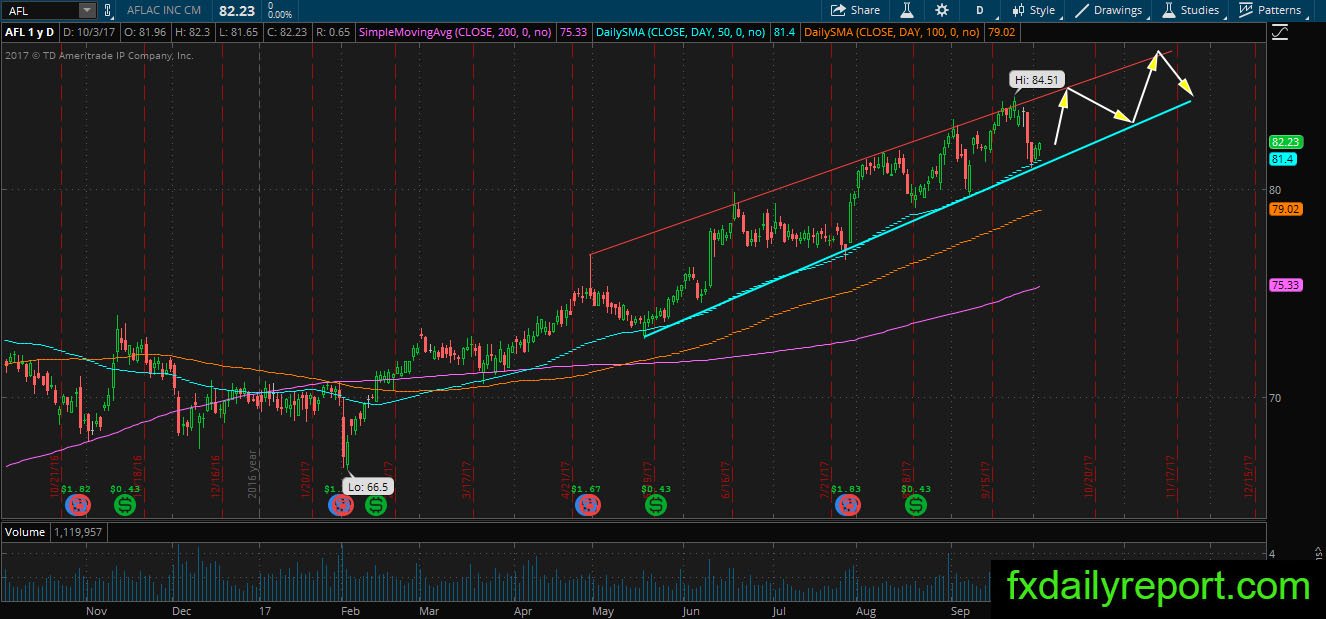Open the Share menu
Image resolution: width=1326 pixels, height=619 pixels.
pyautogui.click(x=856, y=10)
